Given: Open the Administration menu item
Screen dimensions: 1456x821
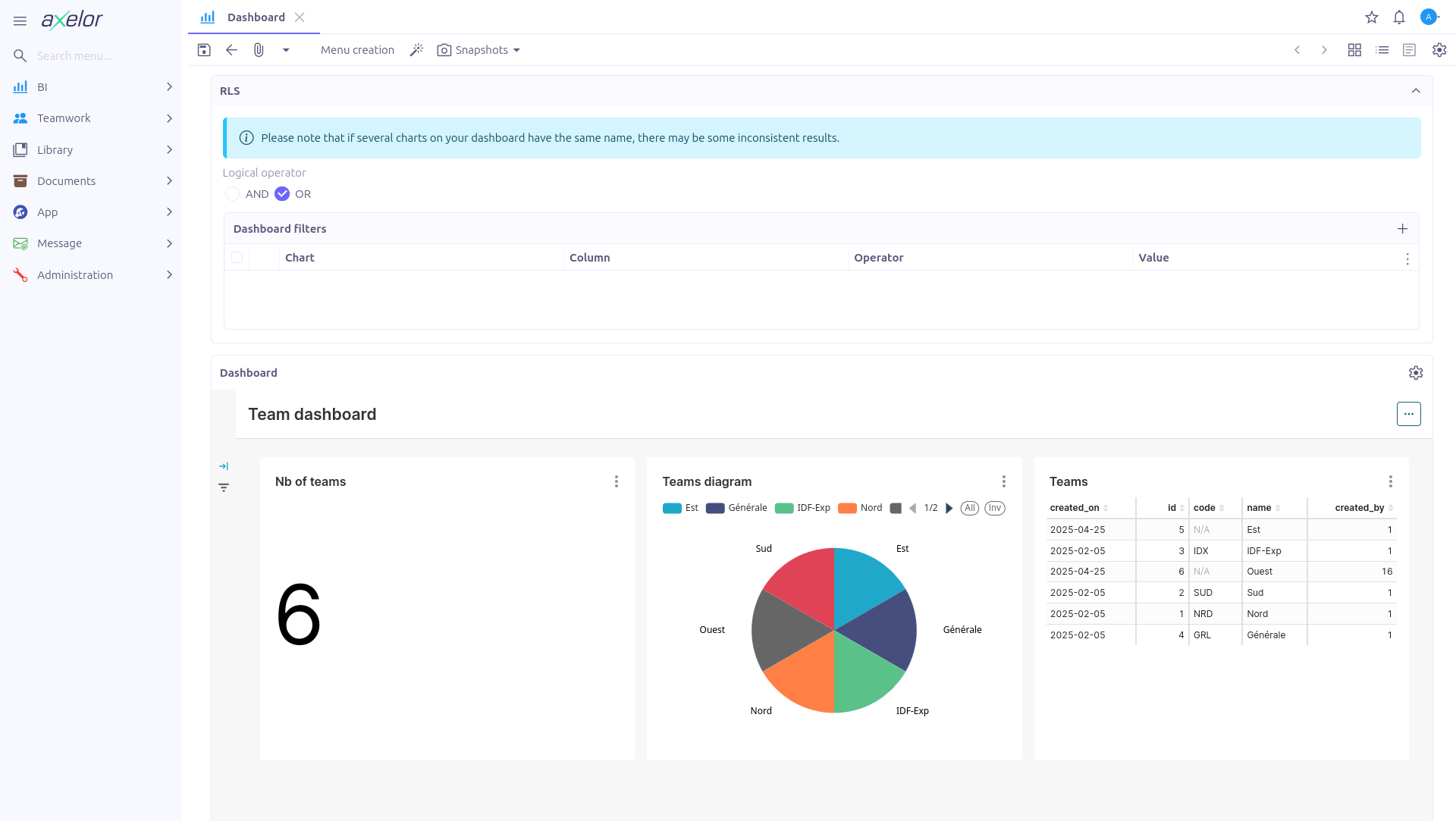Looking at the screenshot, I should click(x=75, y=275).
